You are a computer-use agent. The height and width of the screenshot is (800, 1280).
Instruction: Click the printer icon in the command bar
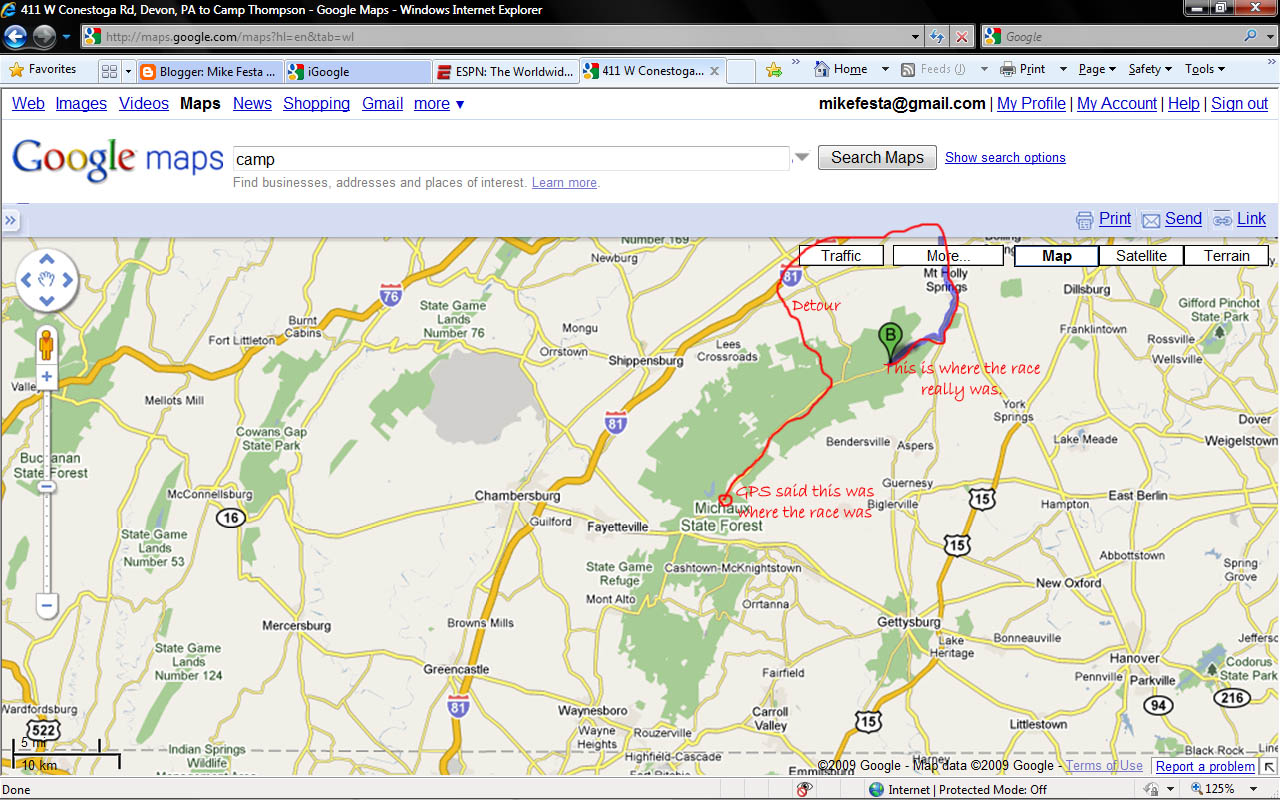1008,70
